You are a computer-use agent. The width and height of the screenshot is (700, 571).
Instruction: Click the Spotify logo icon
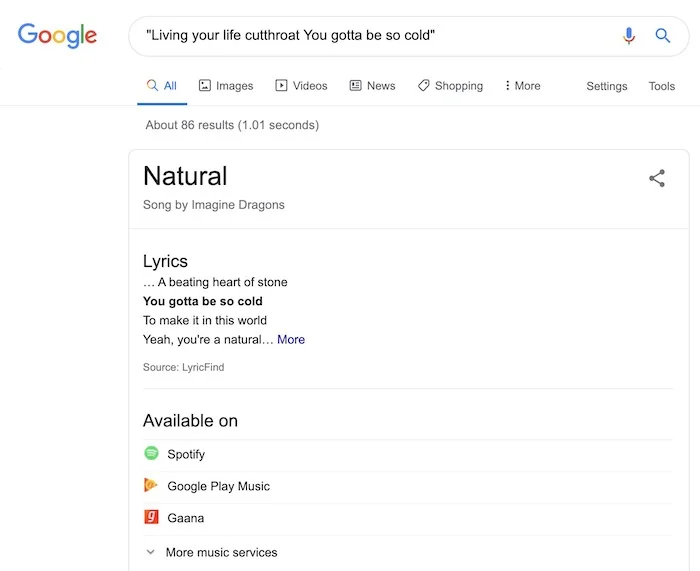[x=151, y=453]
